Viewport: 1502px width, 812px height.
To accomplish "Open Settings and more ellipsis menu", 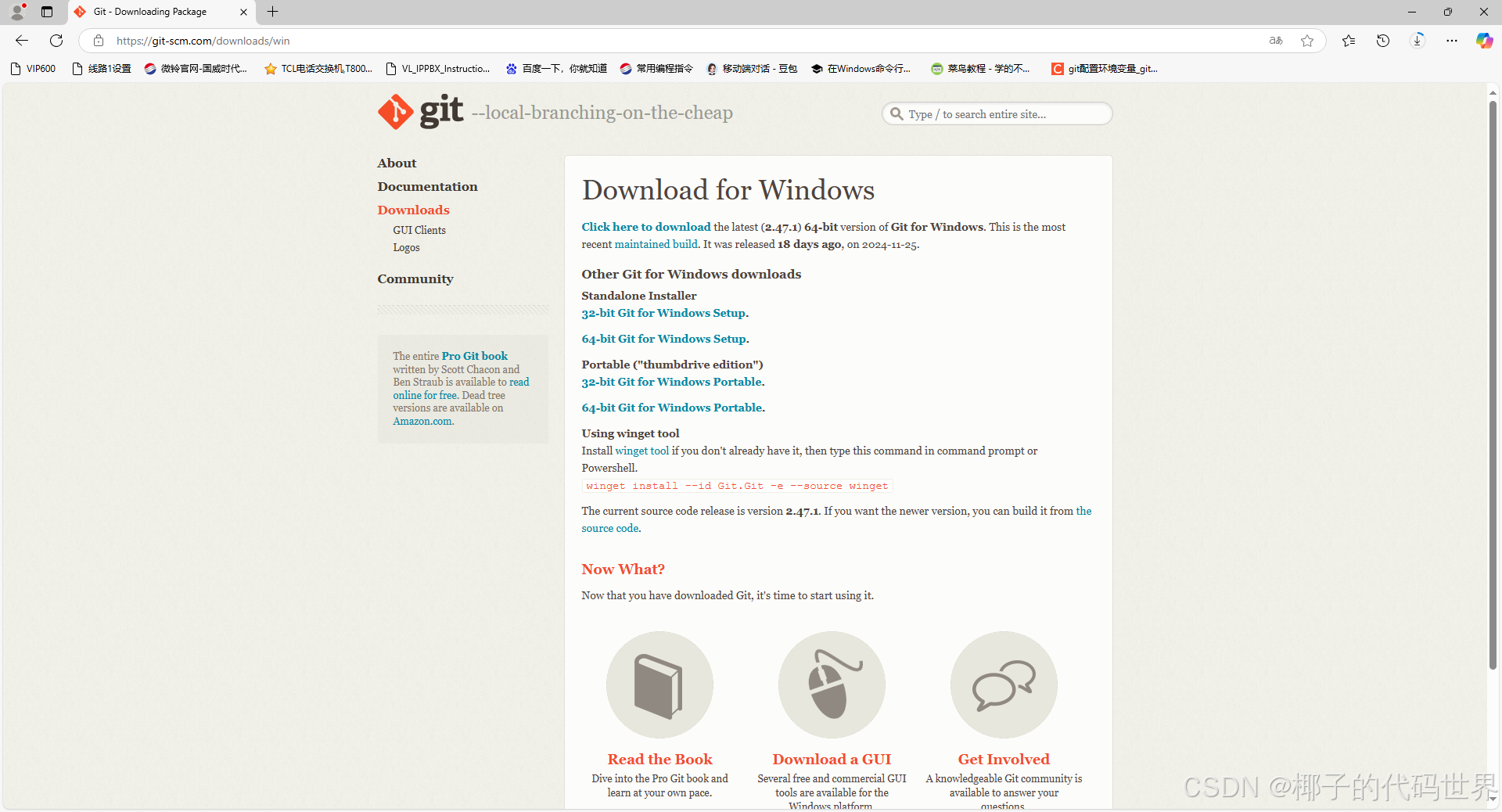I will pos(1452,41).
